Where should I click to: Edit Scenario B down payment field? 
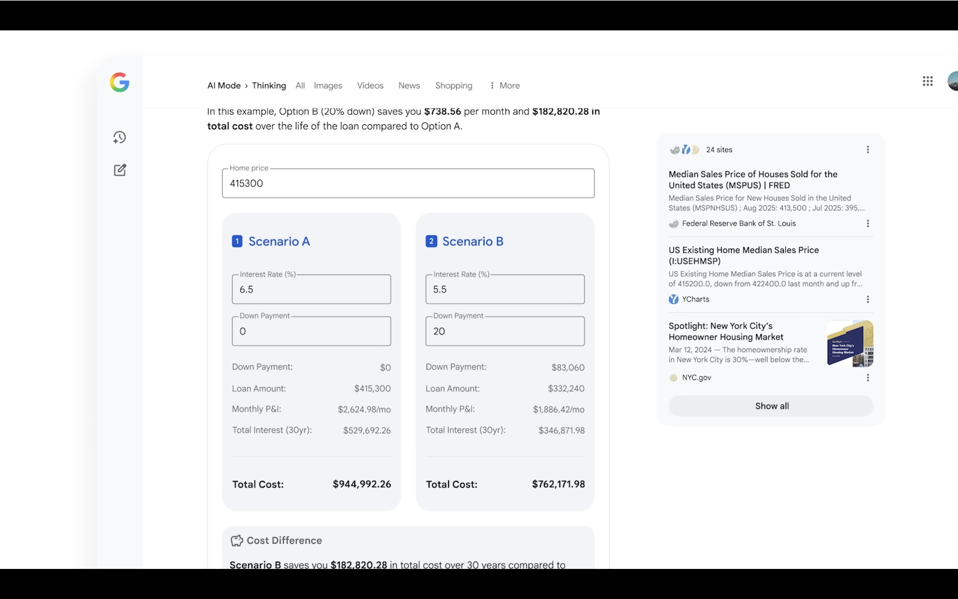(x=504, y=331)
